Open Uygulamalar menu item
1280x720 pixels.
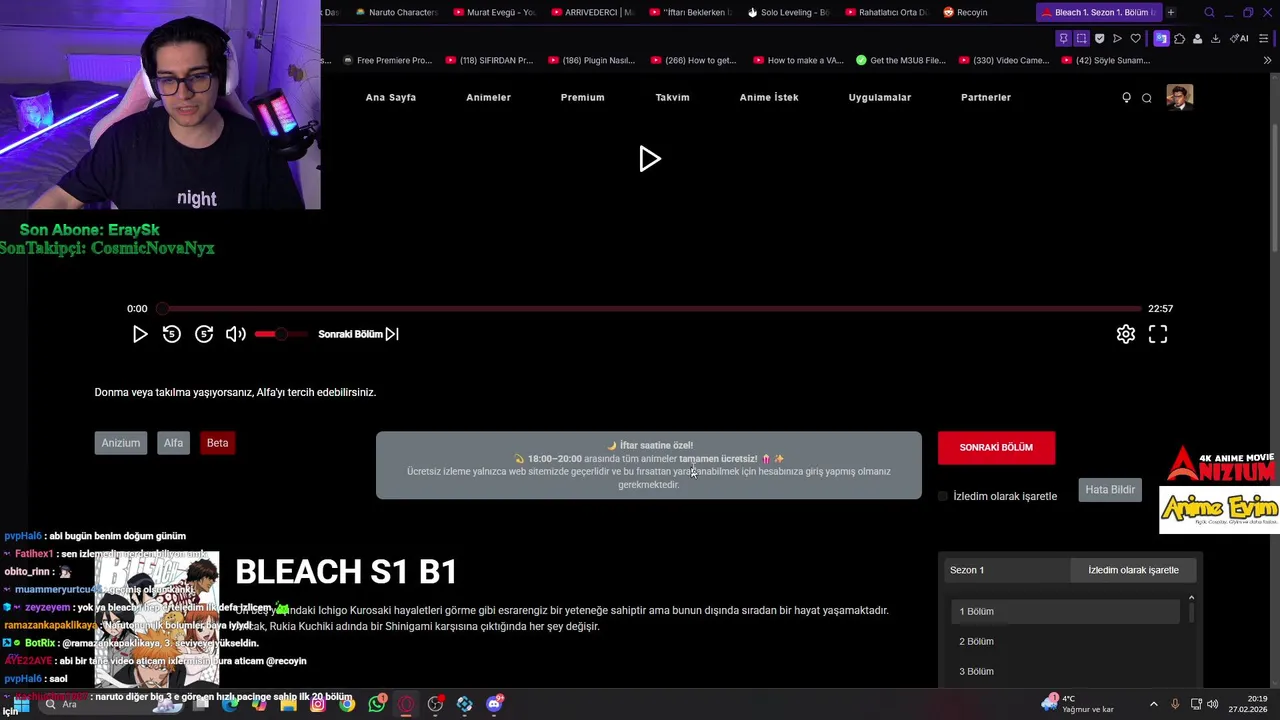[880, 97]
